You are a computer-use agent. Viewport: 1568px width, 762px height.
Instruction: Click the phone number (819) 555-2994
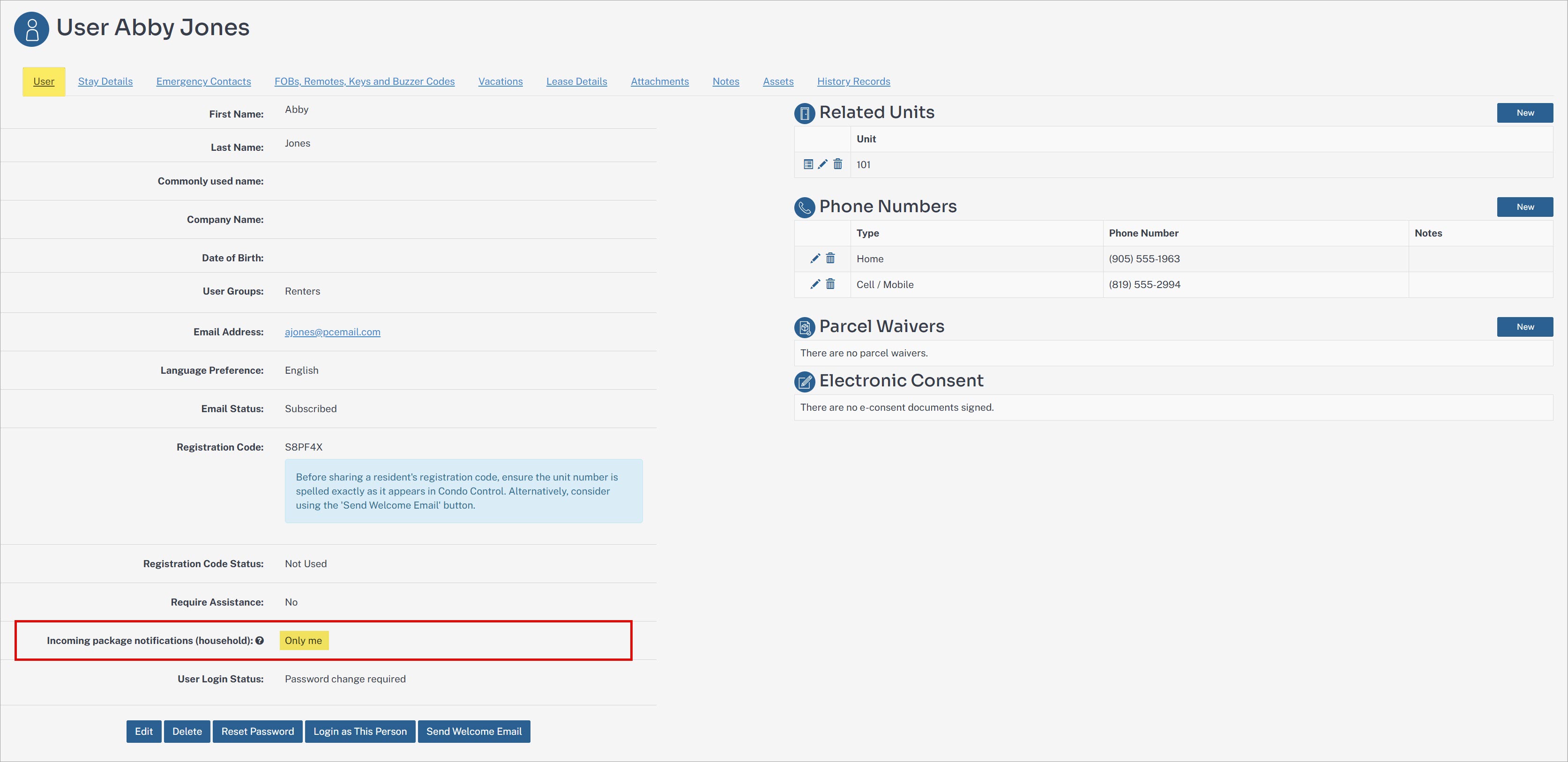[x=1144, y=284]
